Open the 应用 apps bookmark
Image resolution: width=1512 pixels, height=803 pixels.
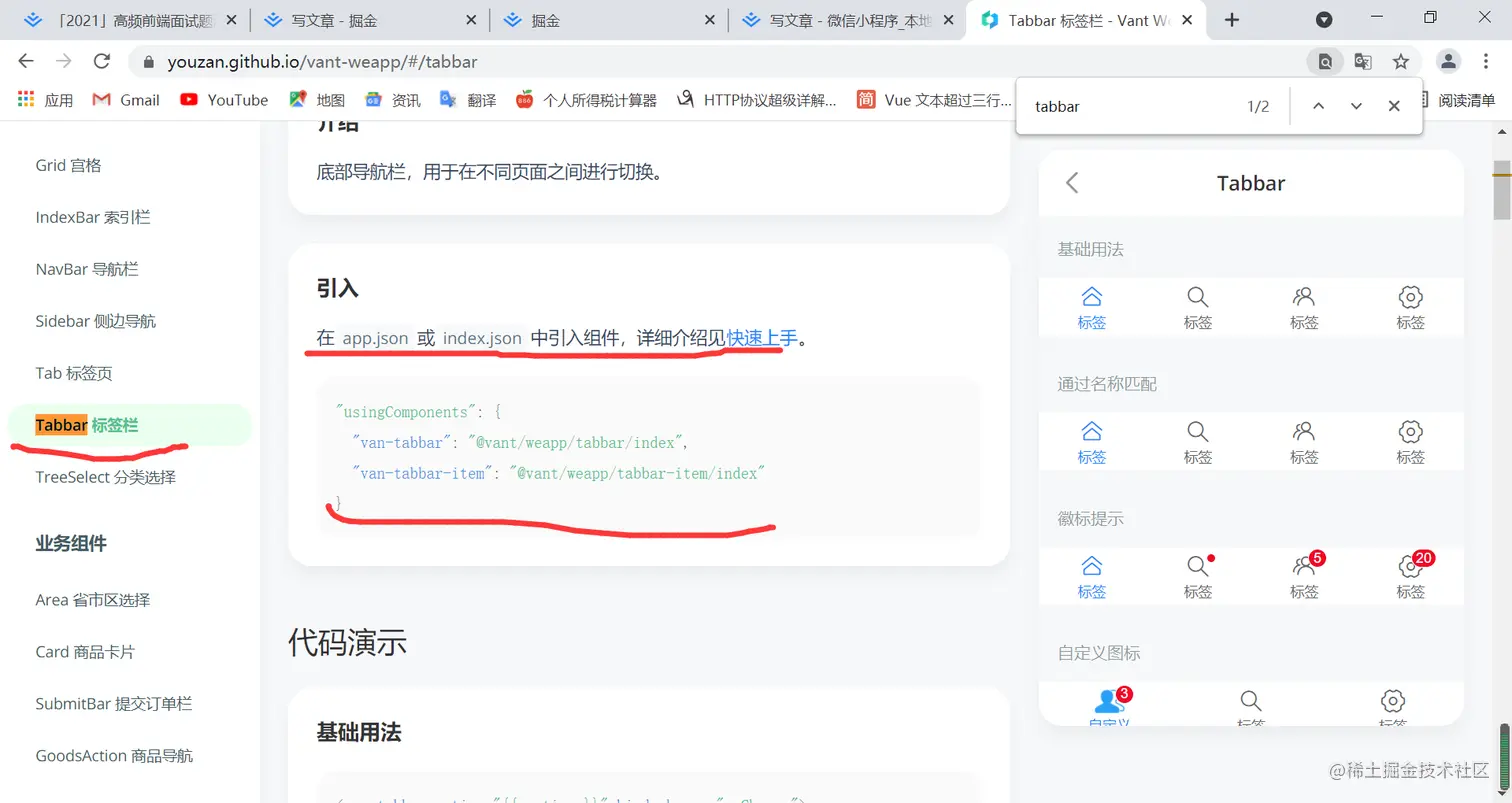pyautogui.click(x=46, y=99)
